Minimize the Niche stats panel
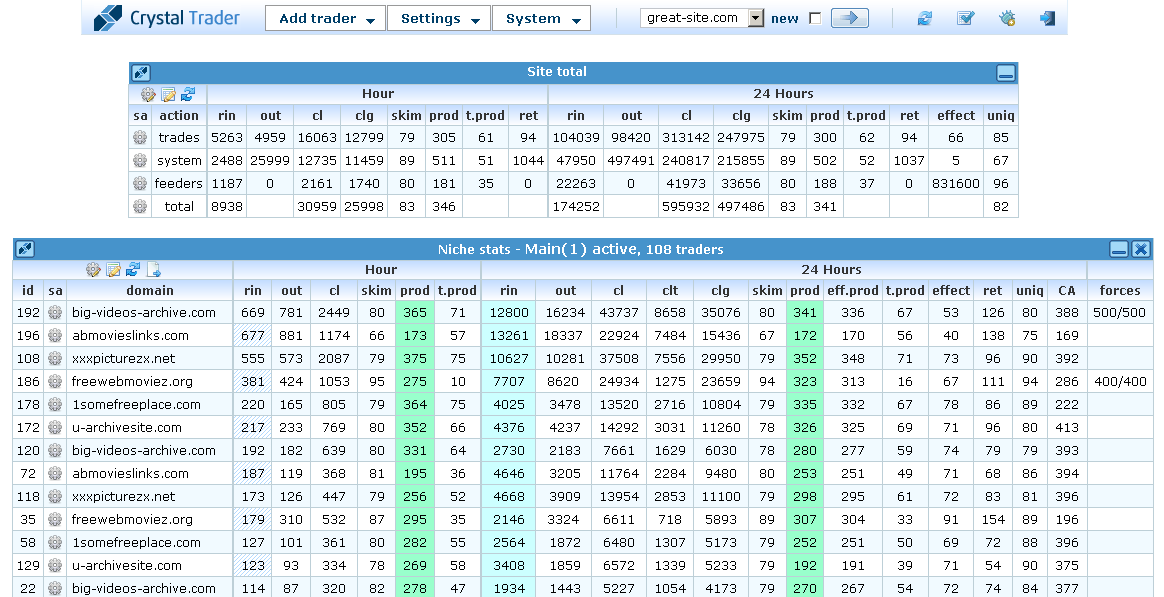The height and width of the screenshot is (597, 1164). [x=1119, y=249]
